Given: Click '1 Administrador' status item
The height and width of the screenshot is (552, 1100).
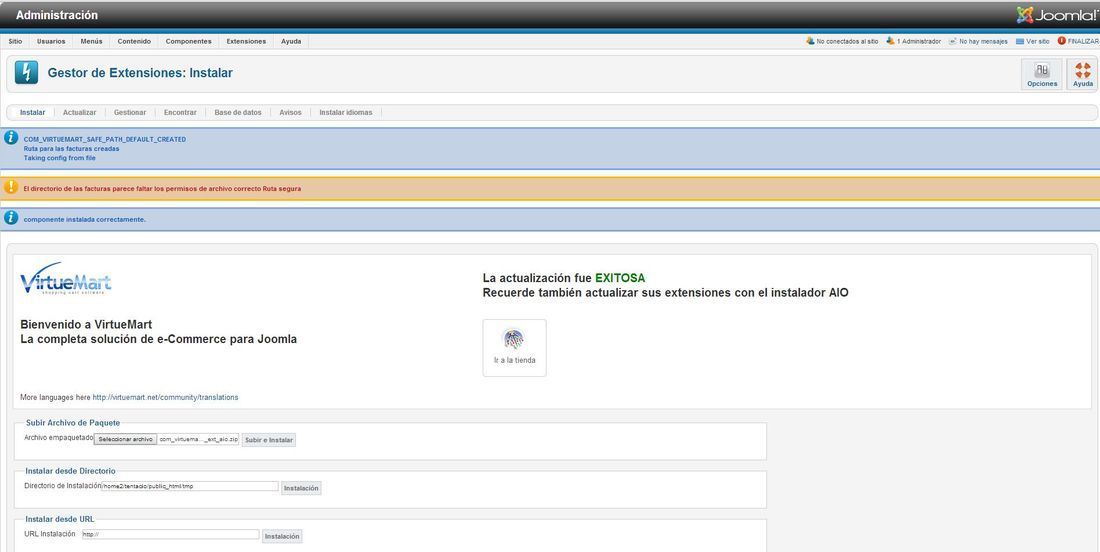Looking at the screenshot, I should point(913,41).
